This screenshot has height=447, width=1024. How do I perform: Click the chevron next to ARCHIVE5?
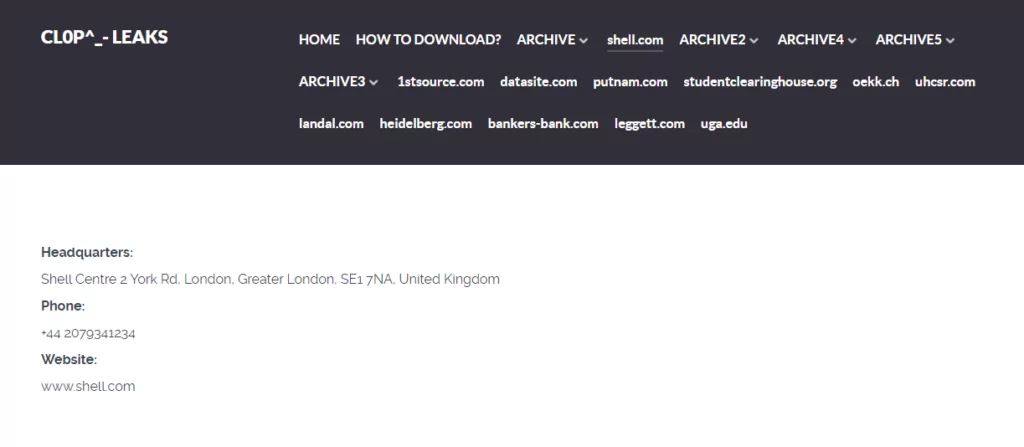tap(950, 41)
